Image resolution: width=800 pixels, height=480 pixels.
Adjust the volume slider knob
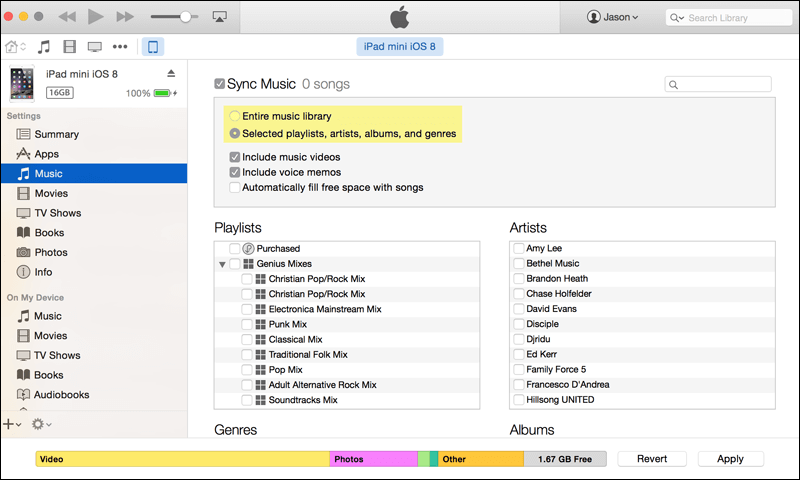186,17
